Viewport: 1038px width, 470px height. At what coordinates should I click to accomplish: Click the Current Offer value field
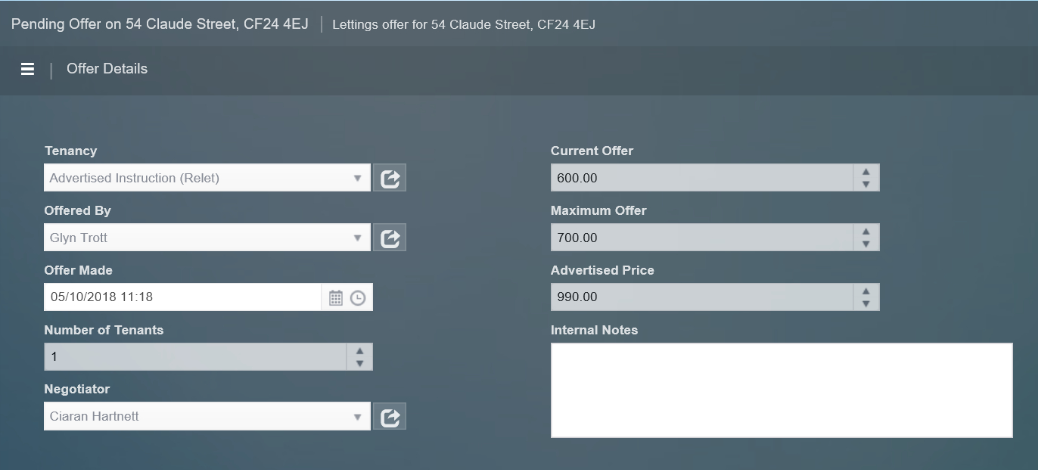pos(700,179)
